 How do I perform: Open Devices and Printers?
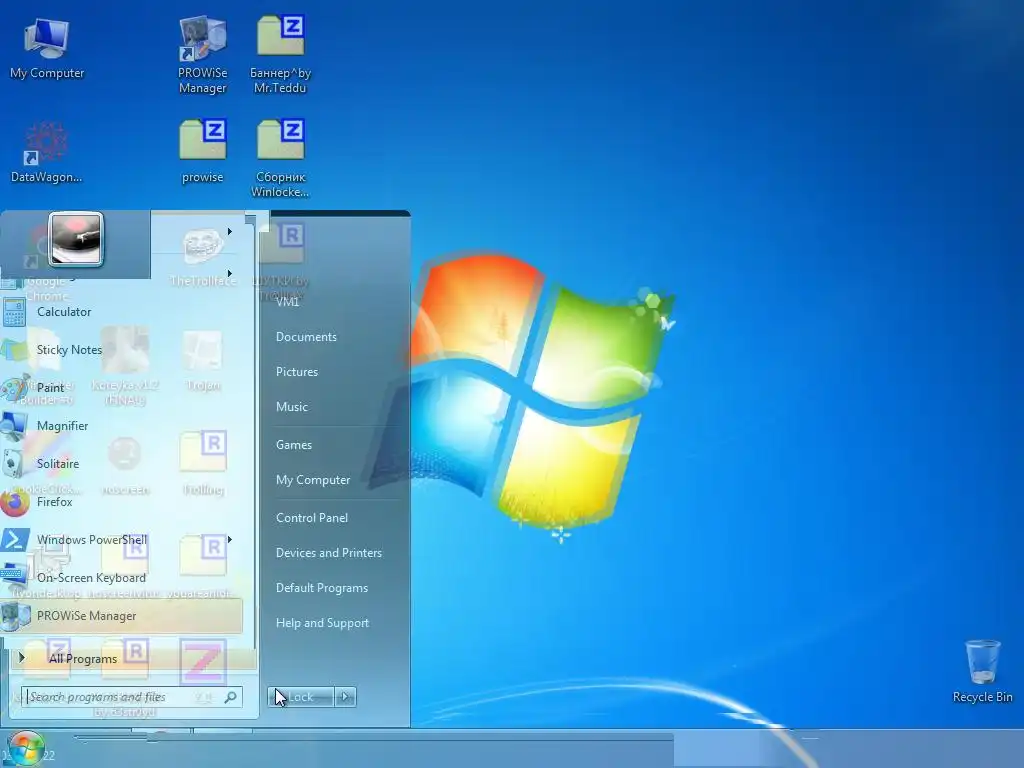pyautogui.click(x=328, y=553)
